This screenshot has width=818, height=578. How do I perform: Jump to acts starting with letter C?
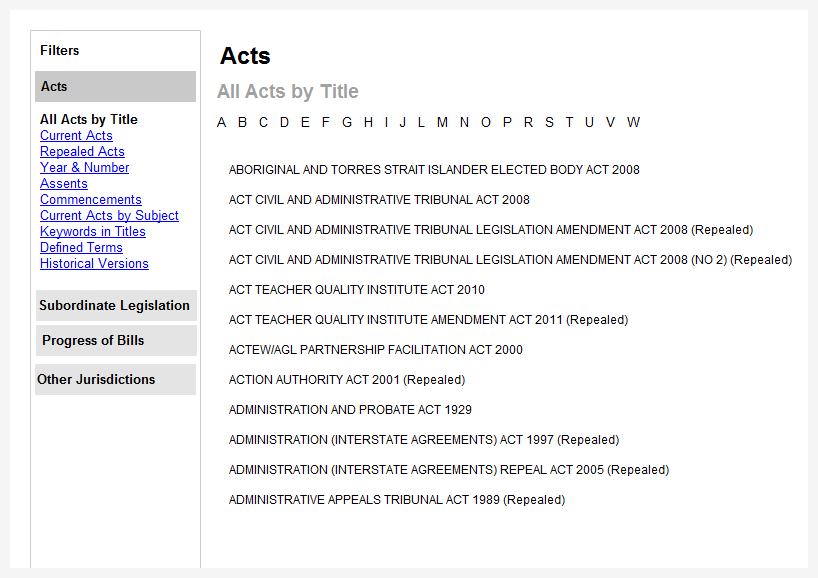pyautogui.click(x=263, y=123)
